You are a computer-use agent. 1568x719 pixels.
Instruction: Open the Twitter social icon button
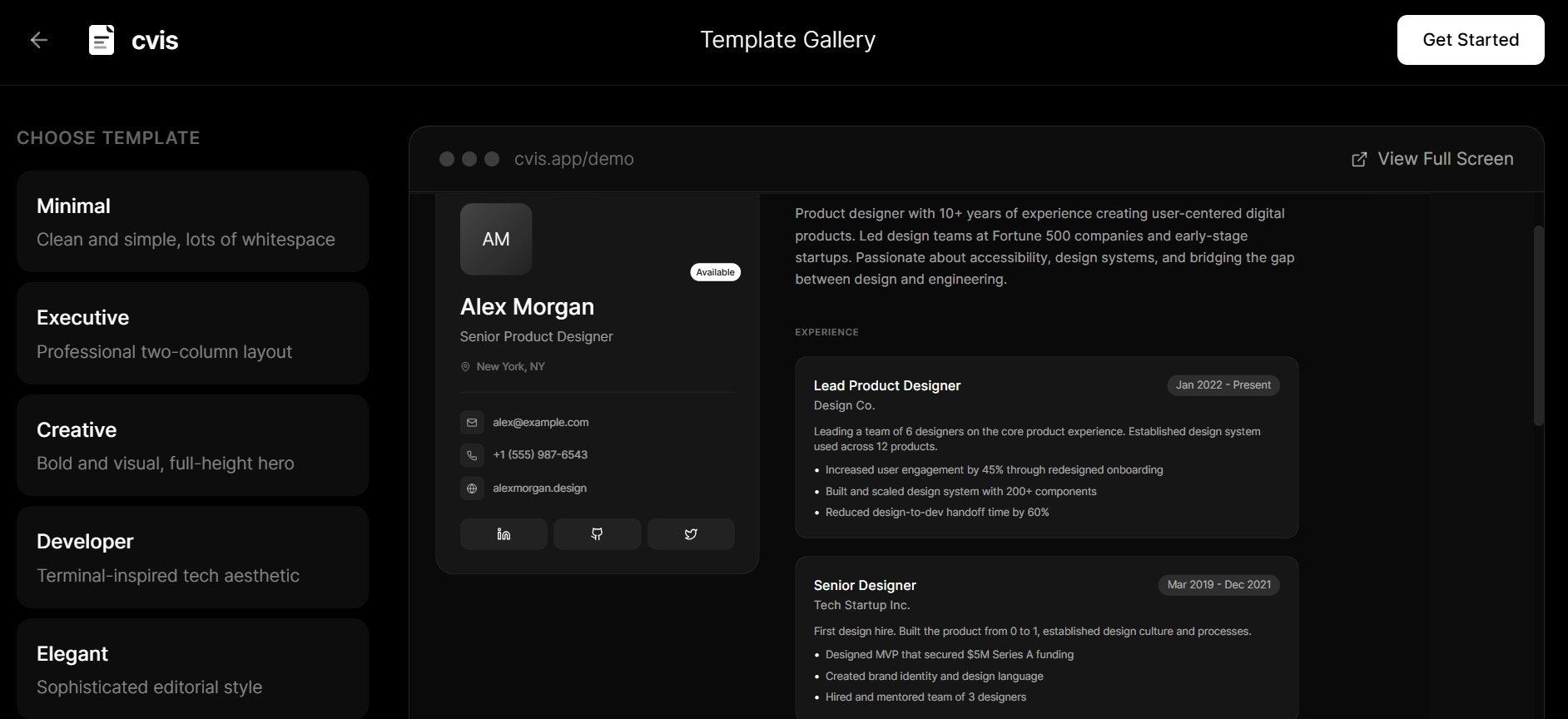point(691,534)
